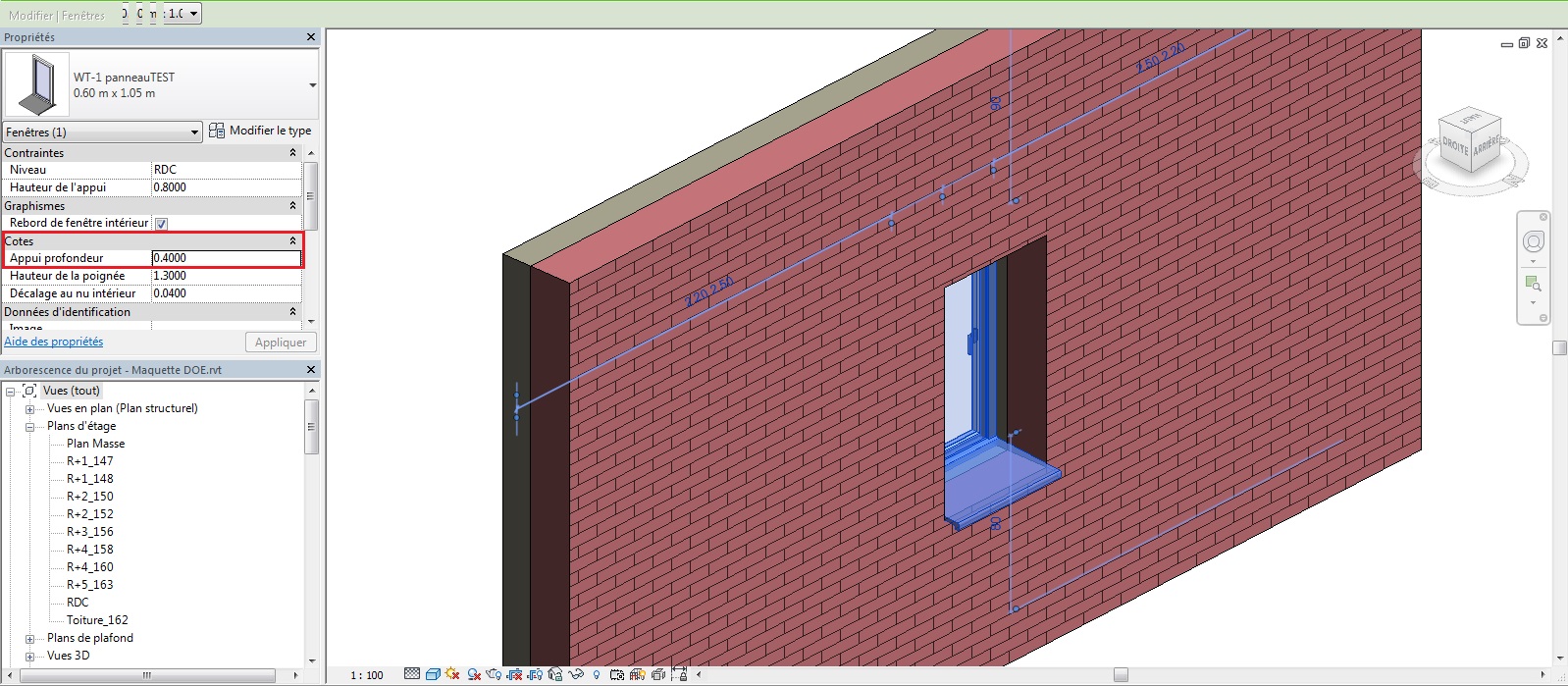Click the Detail Level icon in view bar
Viewport: 1568px width, 686px height.
[412, 674]
